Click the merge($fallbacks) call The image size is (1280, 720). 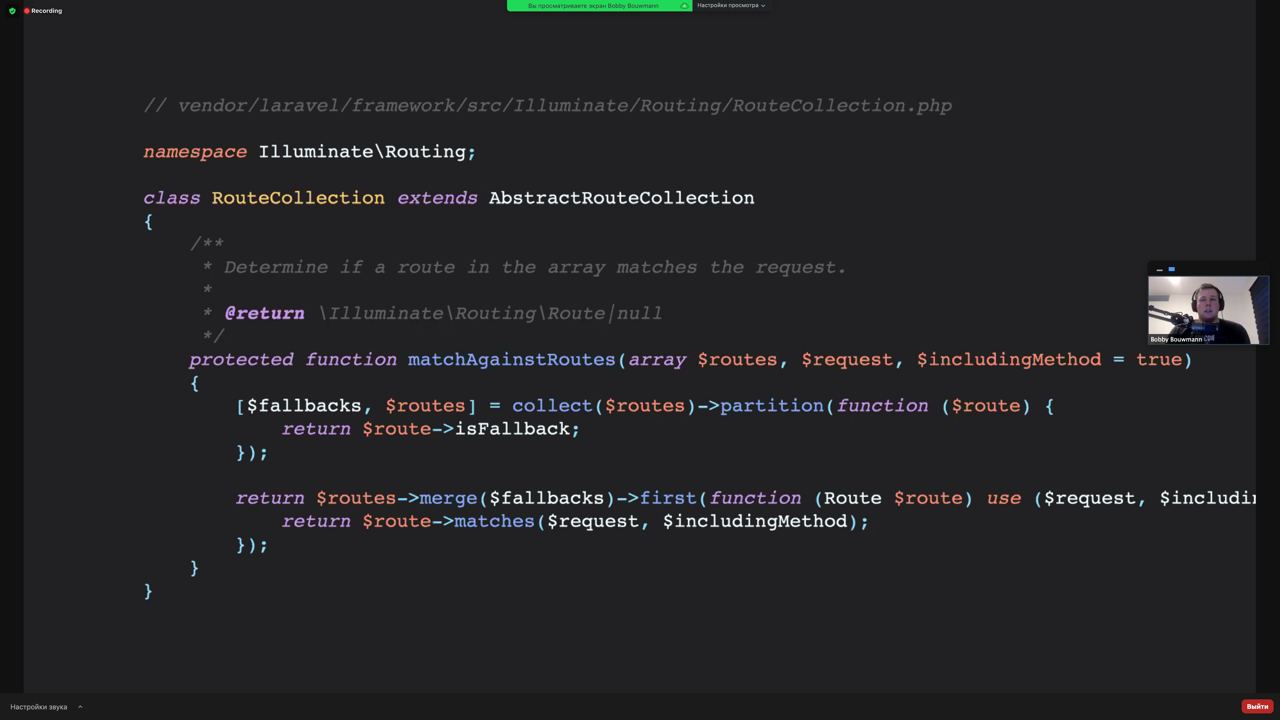[x=517, y=497]
